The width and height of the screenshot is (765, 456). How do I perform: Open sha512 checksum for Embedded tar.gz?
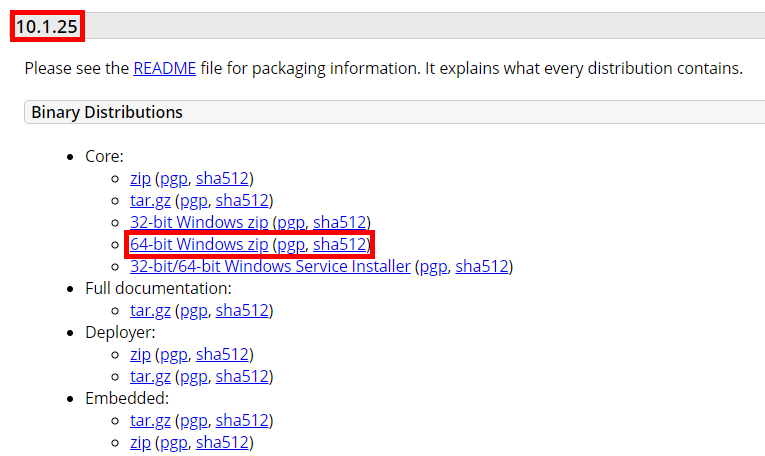242,420
